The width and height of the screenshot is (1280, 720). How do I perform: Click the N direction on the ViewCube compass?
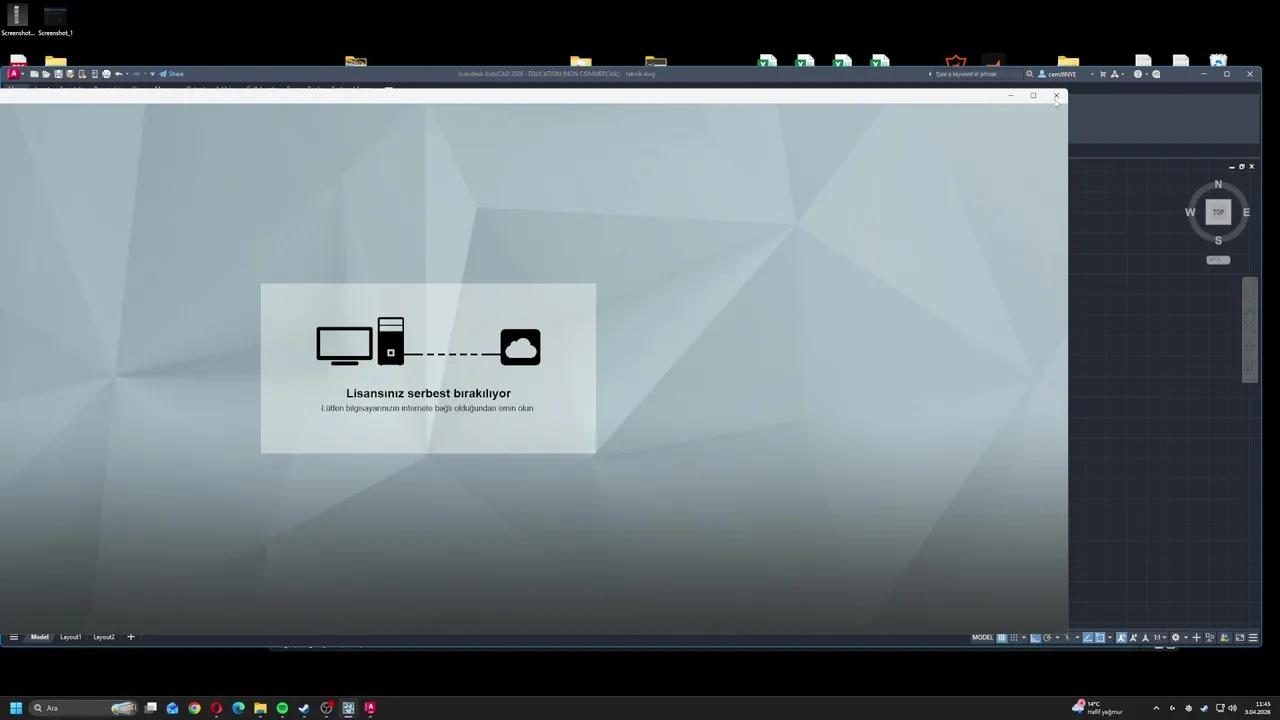(x=1218, y=184)
